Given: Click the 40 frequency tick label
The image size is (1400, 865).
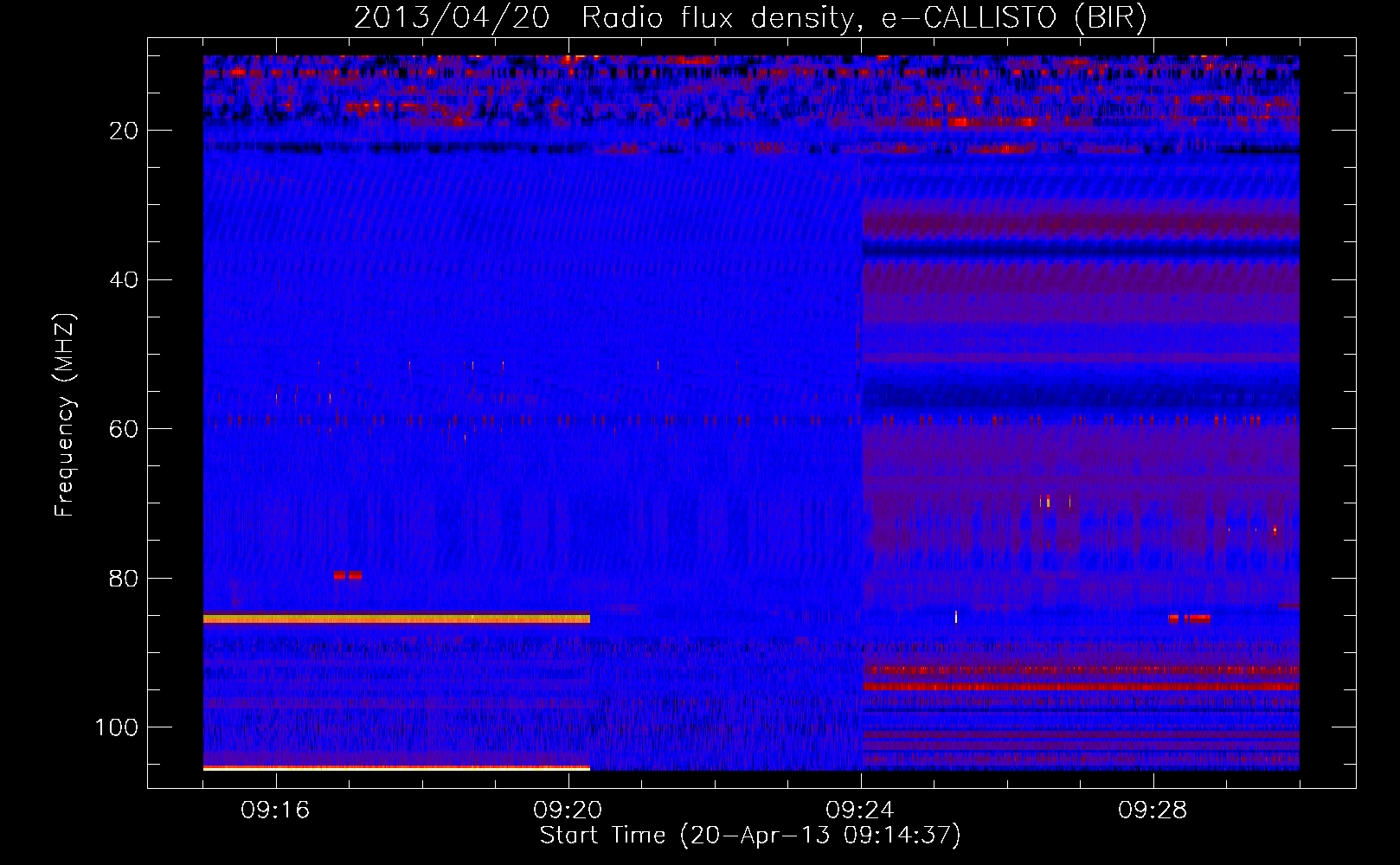Looking at the screenshot, I should pos(125,279).
